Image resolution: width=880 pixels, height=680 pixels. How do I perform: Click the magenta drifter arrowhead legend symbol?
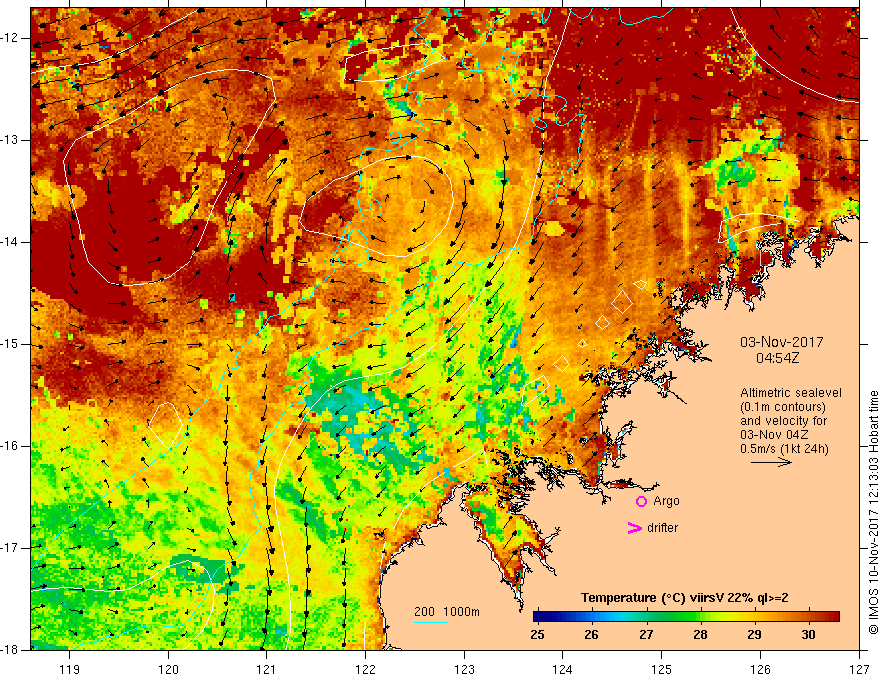pyautogui.click(x=634, y=528)
